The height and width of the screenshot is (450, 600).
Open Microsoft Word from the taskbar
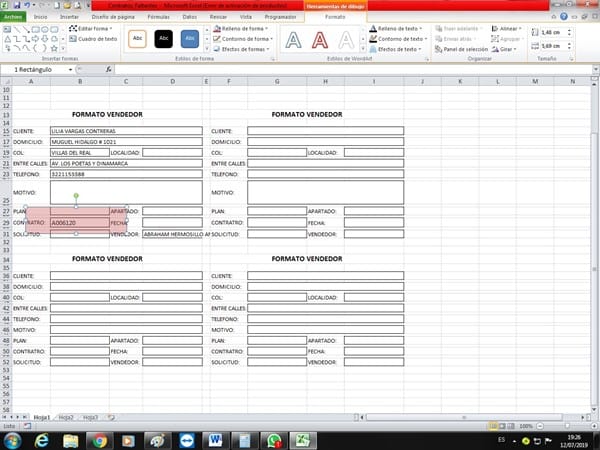tap(215, 441)
